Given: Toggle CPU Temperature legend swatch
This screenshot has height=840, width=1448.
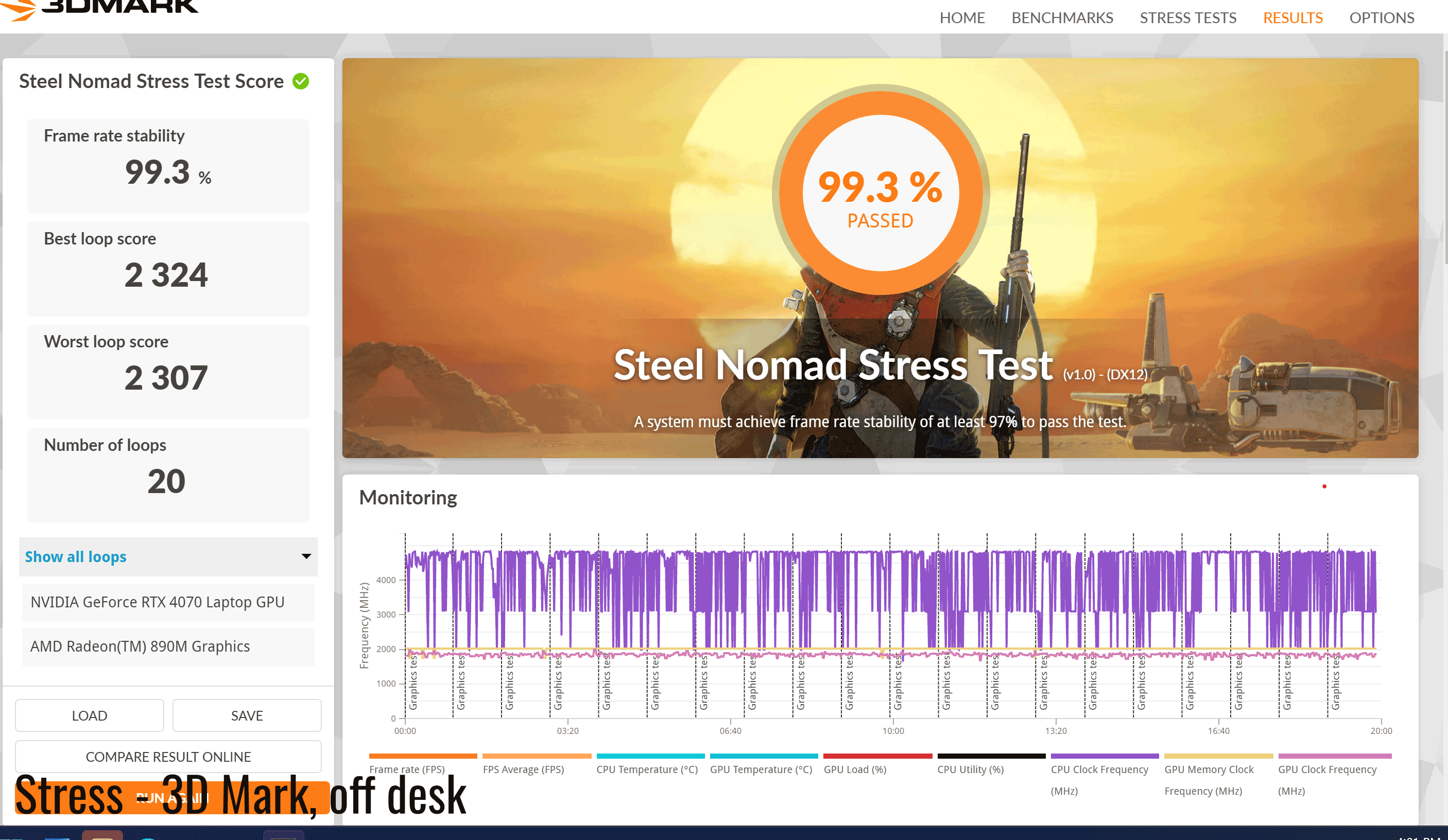Looking at the screenshot, I should [650, 756].
